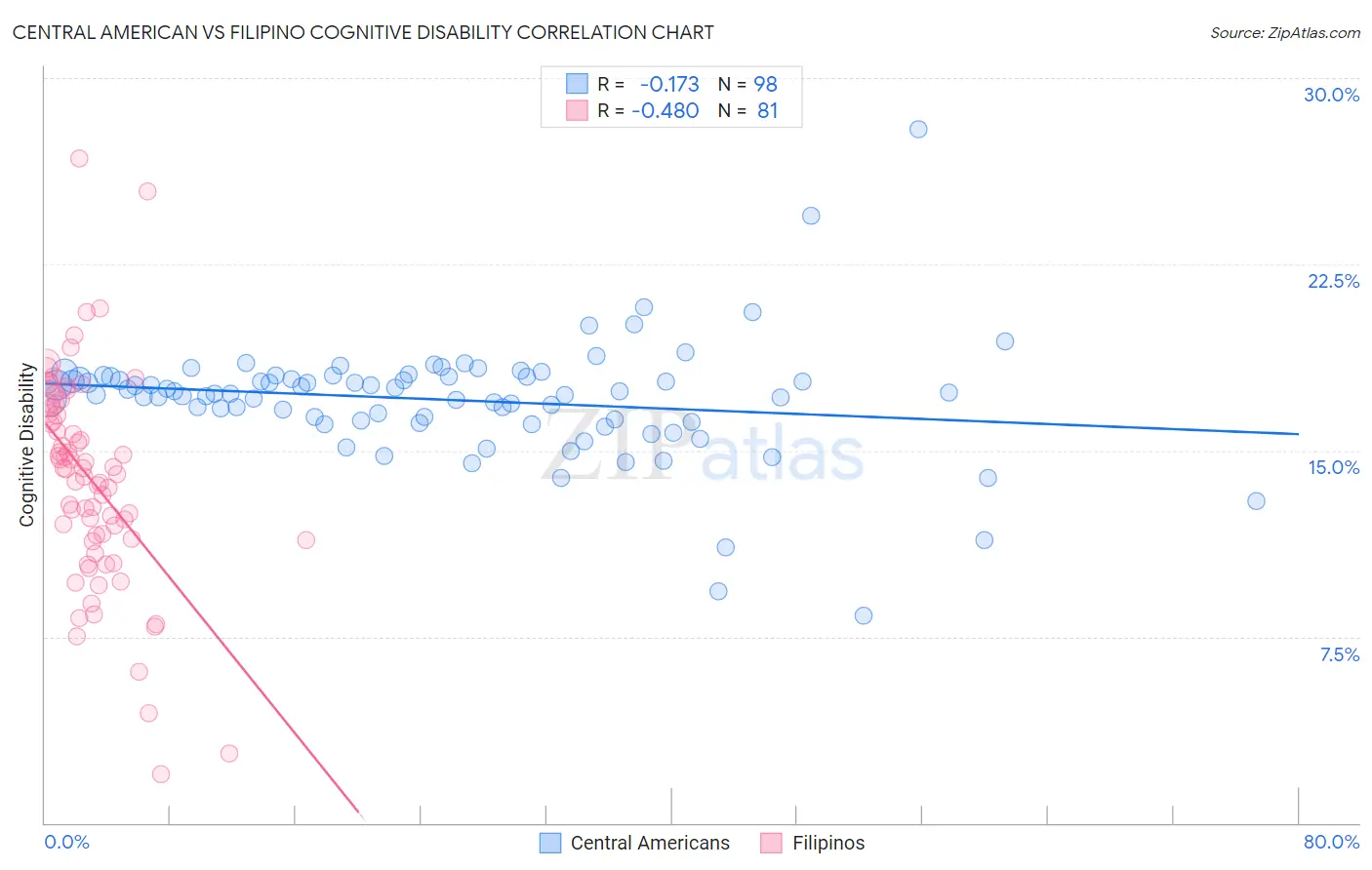Click the blue data point near 24.5%
The width and height of the screenshot is (1372, 870).
click(x=811, y=216)
